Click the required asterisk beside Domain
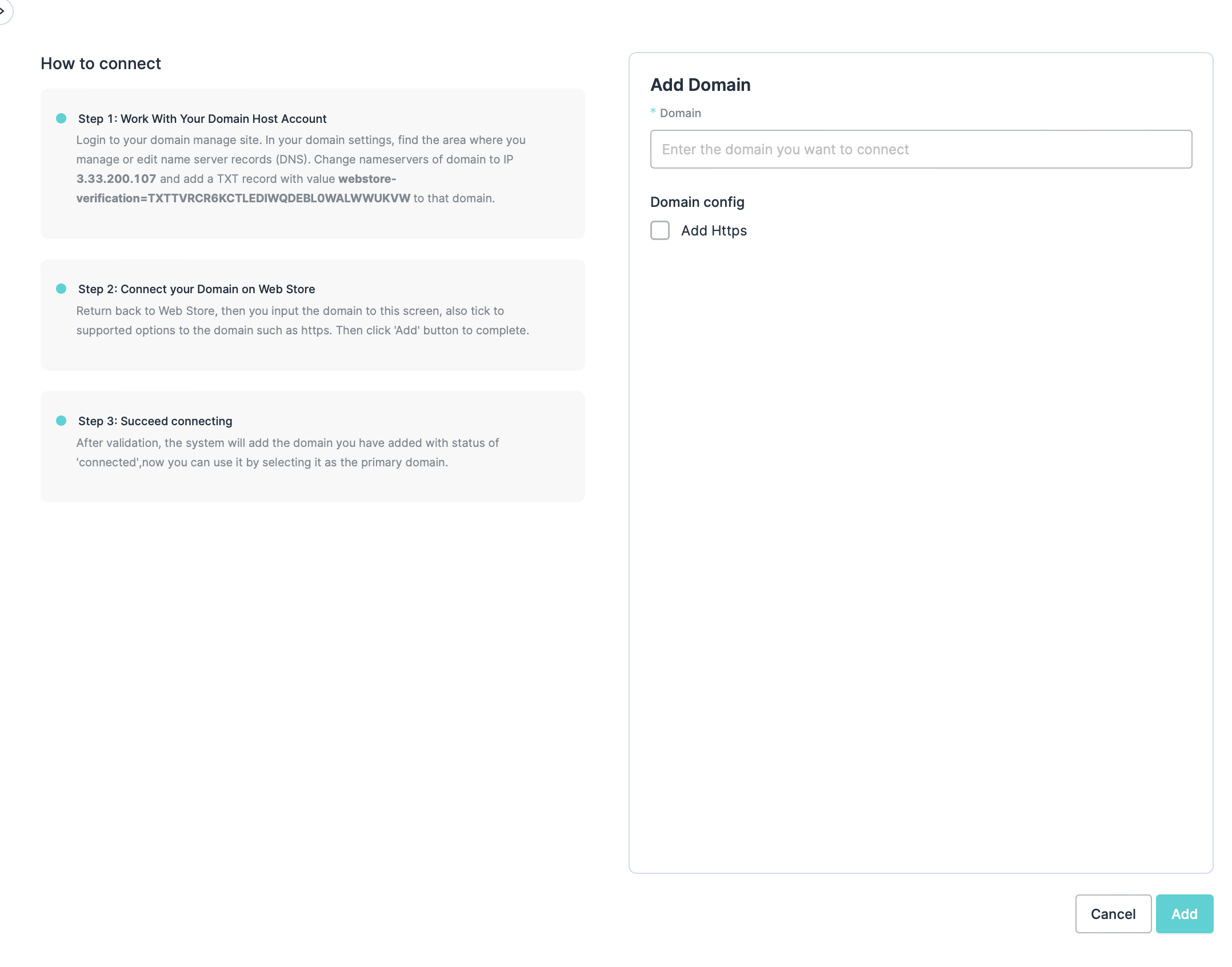The image size is (1232, 967). [653, 111]
